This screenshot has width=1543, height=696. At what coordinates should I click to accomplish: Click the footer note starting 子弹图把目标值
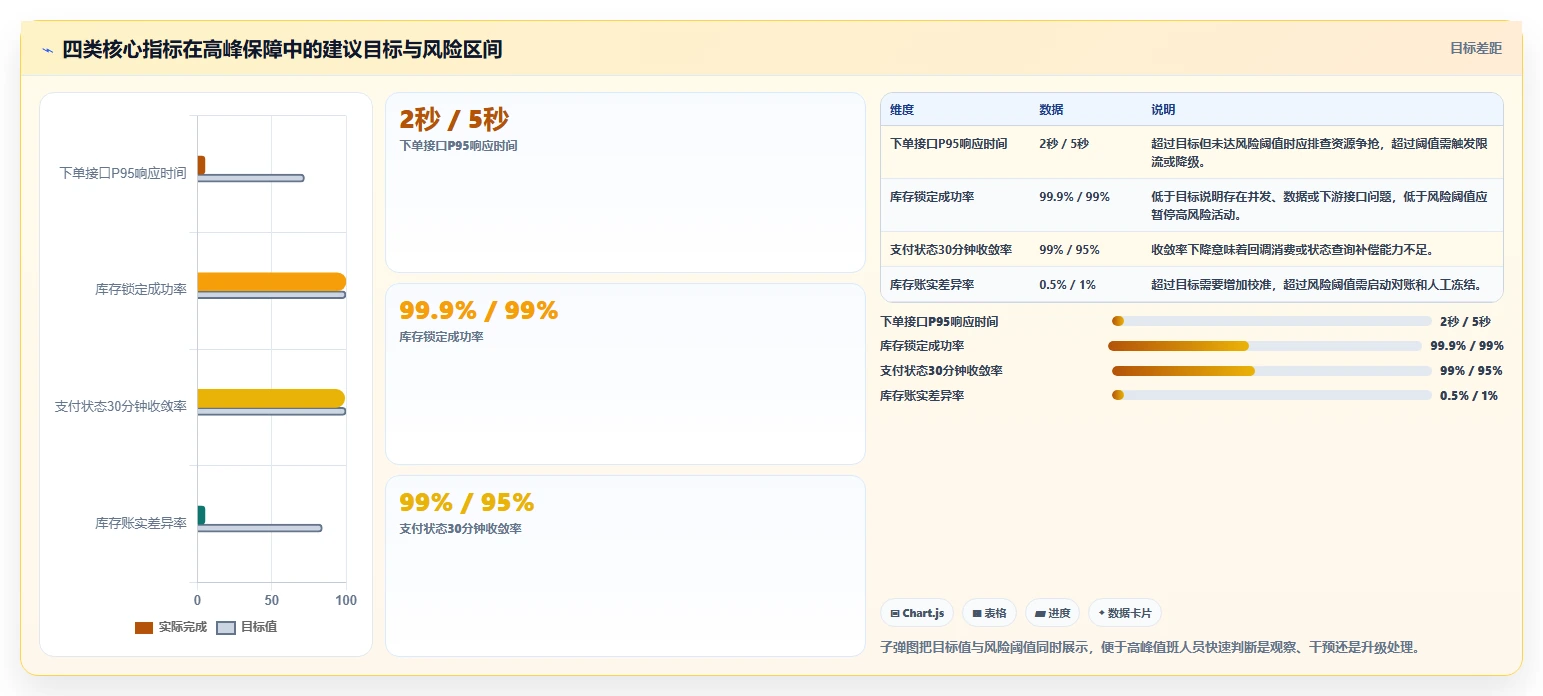1150,647
